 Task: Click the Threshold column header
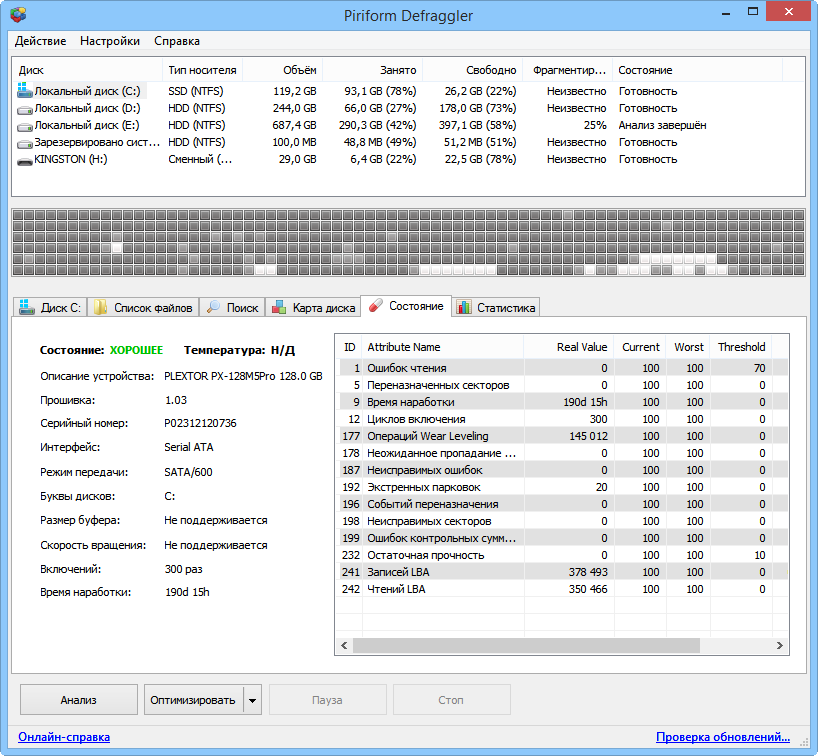click(741, 347)
